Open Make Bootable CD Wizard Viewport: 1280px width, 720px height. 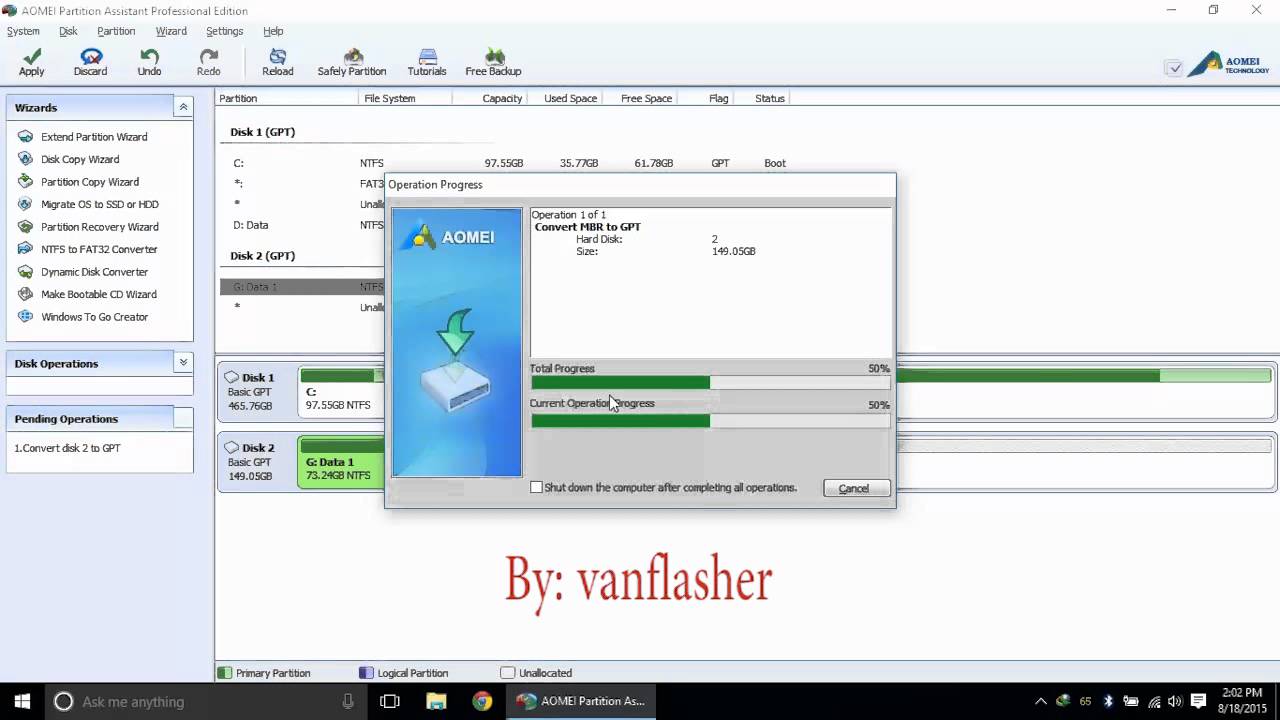click(x=99, y=294)
